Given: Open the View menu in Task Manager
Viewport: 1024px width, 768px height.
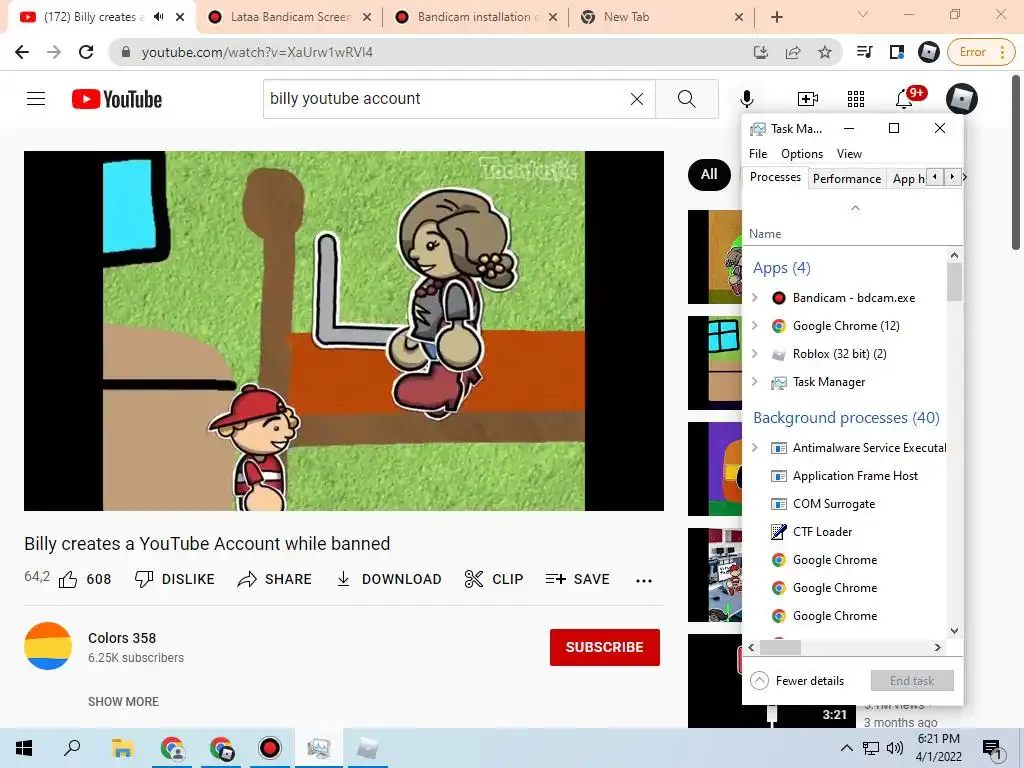Looking at the screenshot, I should click(849, 154).
